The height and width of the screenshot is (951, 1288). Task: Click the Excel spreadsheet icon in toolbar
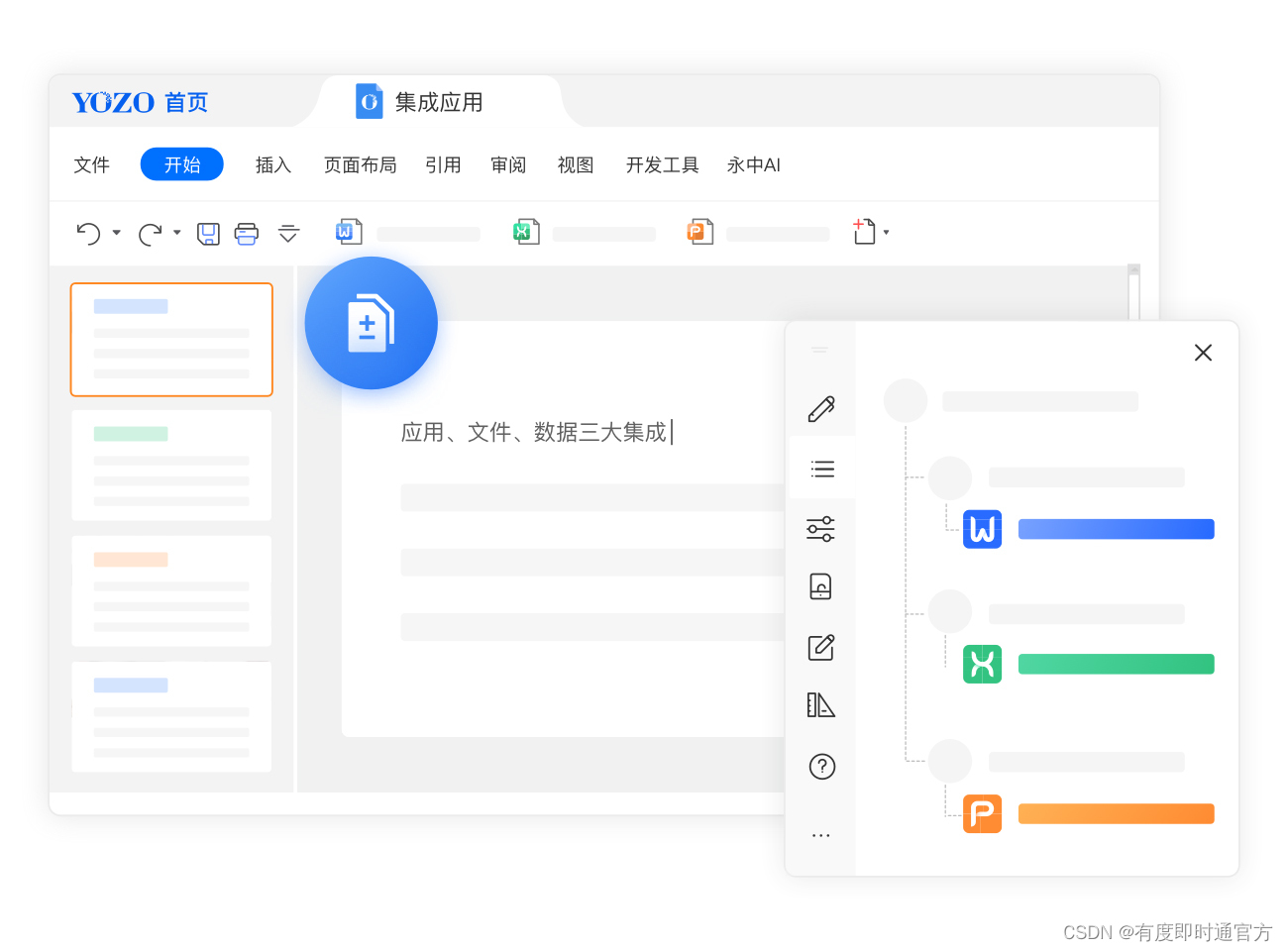[526, 232]
